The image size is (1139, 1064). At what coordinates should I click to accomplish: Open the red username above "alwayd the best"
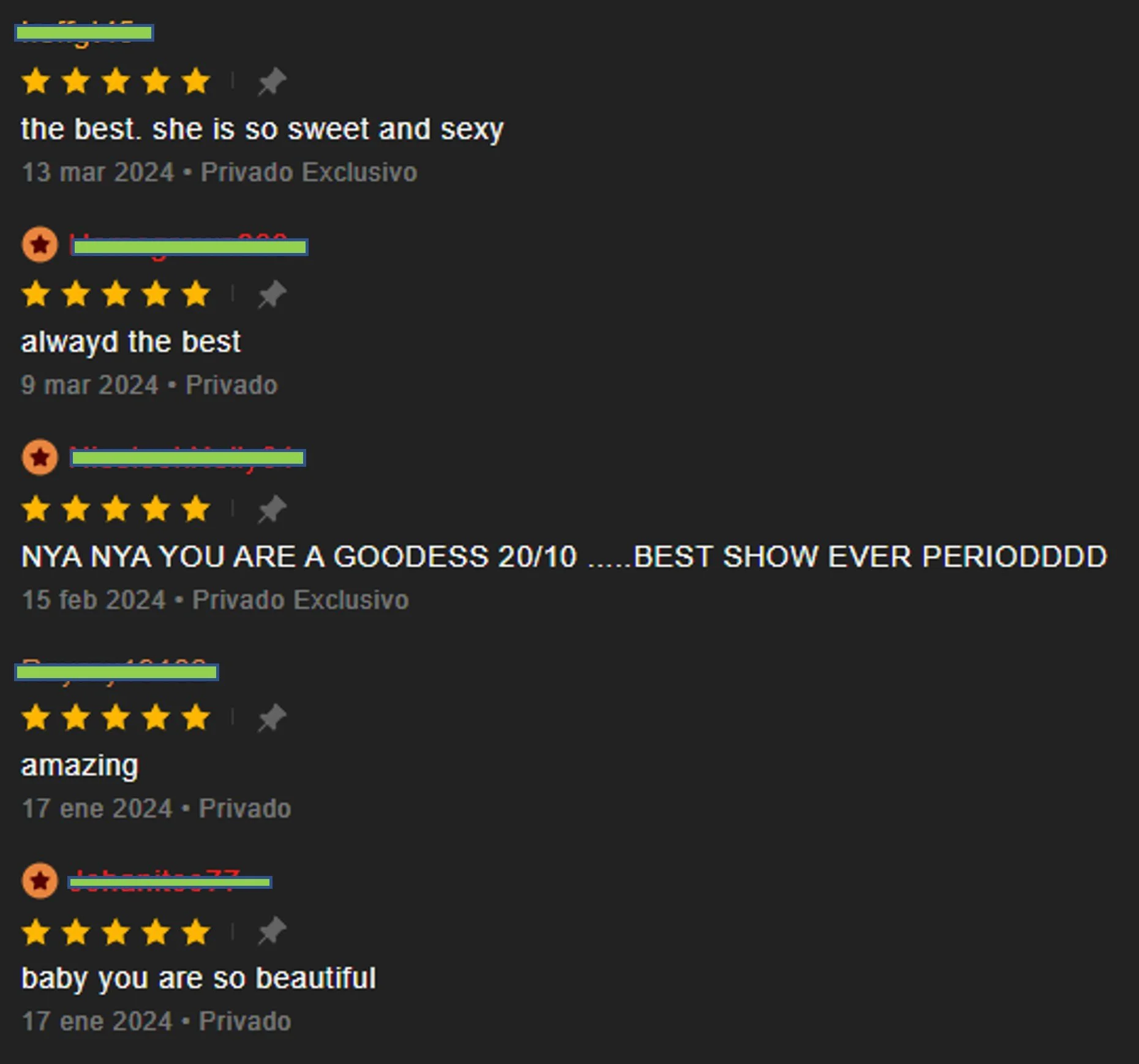click(189, 247)
